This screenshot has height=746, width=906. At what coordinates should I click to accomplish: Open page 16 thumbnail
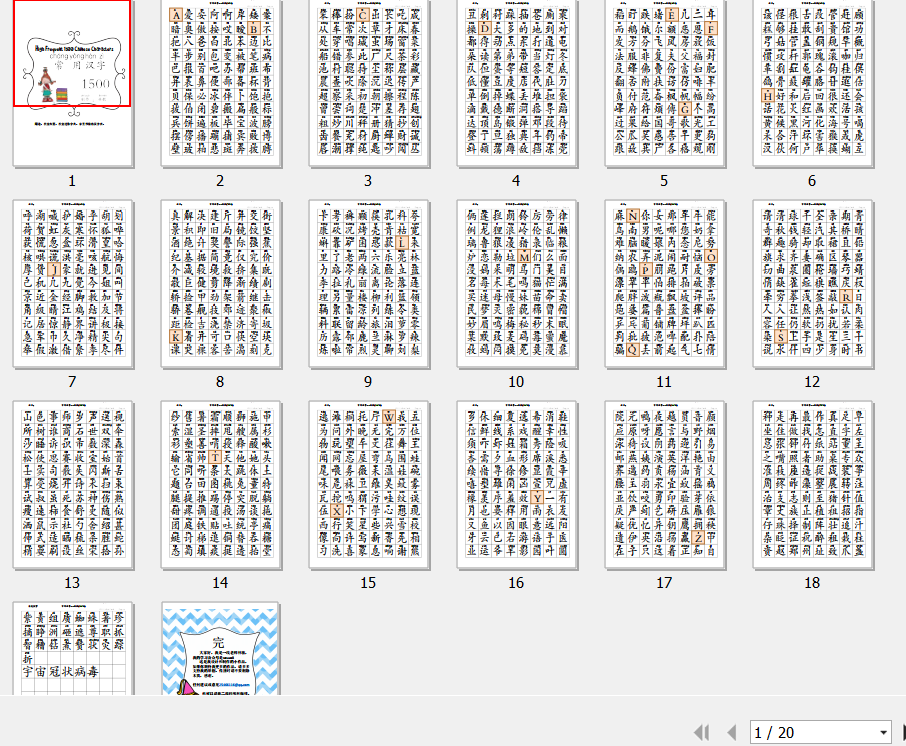(x=516, y=484)
